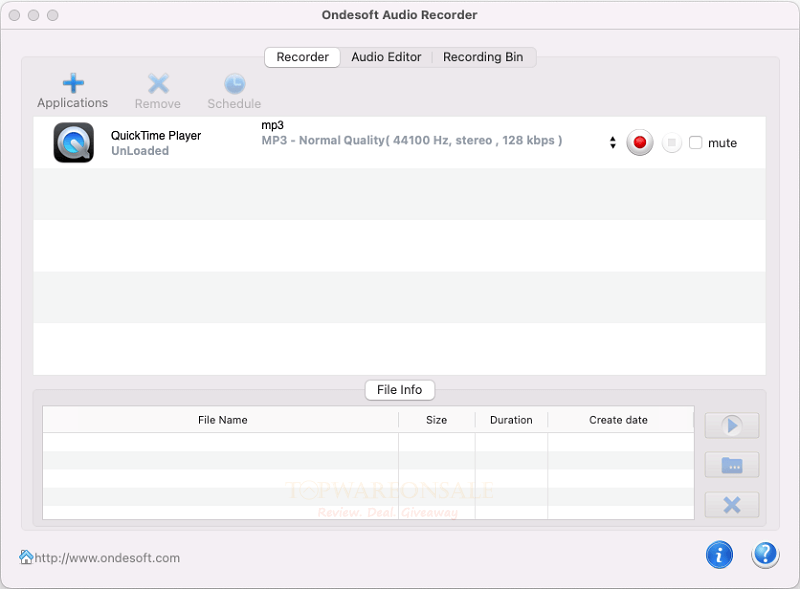Image resolution: width=800 pixels, height=589 pixels.
Task: Click the home icon beside the URL
Action: click(x=26, y=557)
